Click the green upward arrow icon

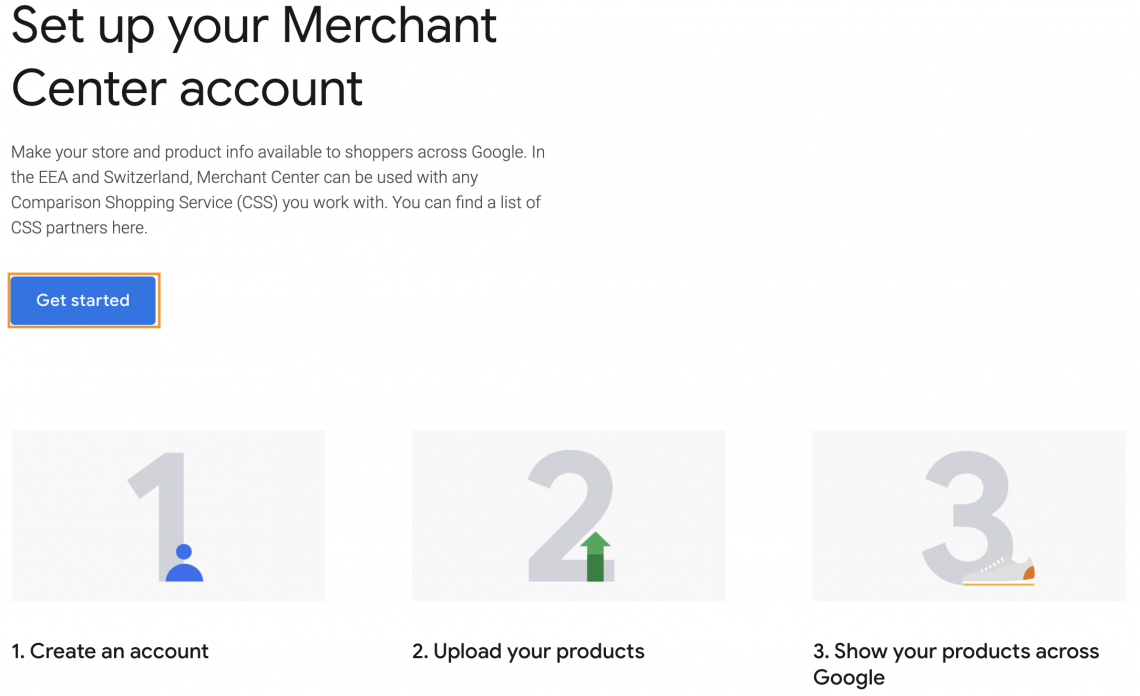pyautogui.click(x=595, y=556)
